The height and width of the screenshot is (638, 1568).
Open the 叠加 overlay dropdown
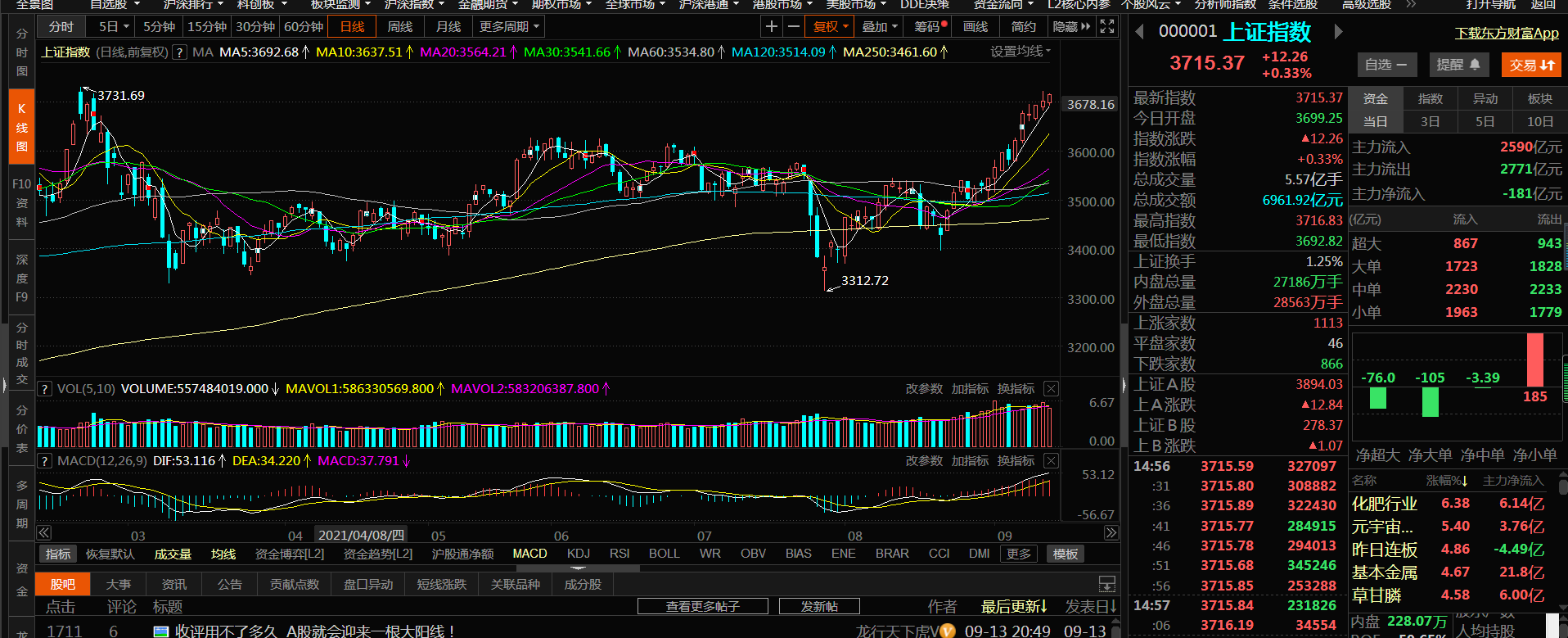880,27
